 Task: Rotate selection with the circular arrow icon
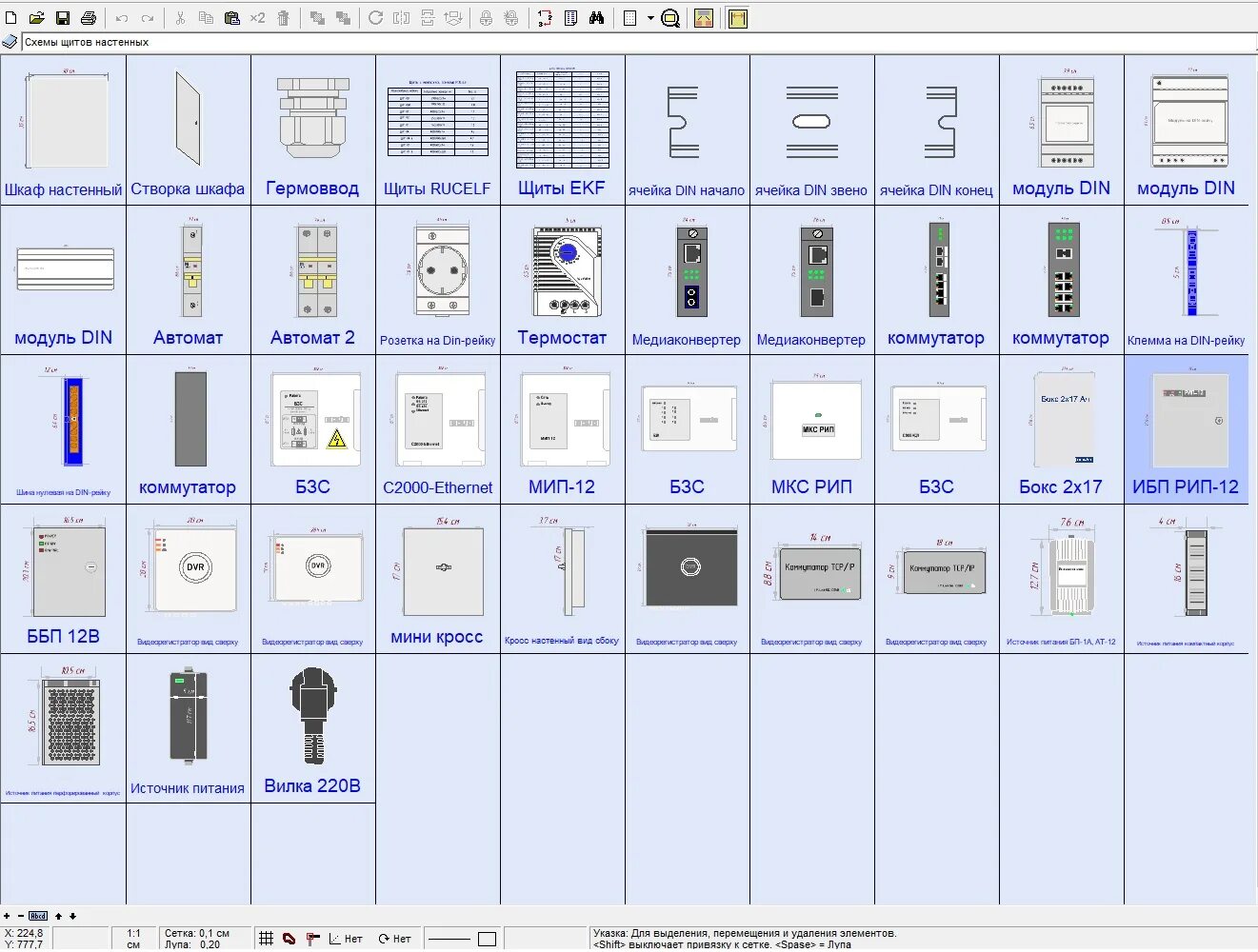point(376,18)
